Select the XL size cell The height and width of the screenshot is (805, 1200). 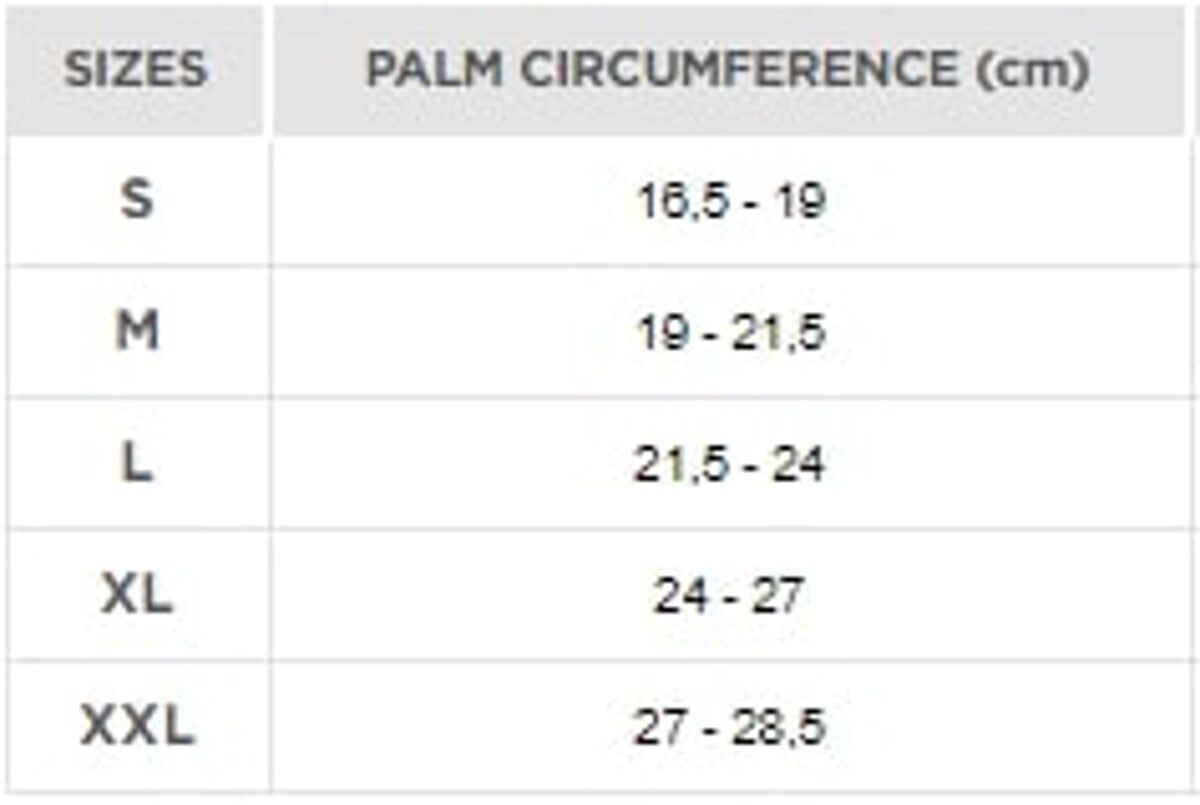[x=137, y=596]
